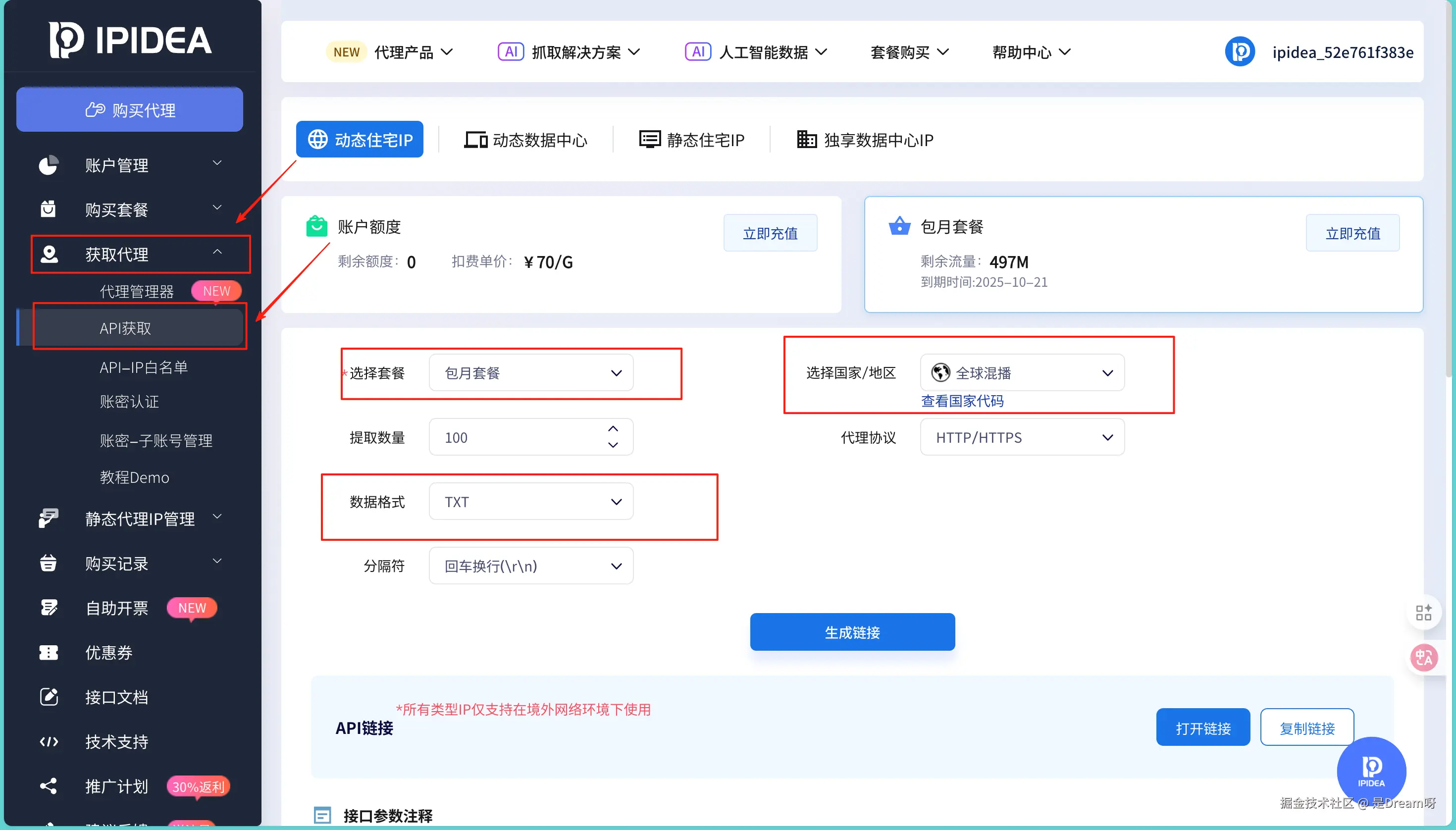
Task: Click the 提取数量 input field
Action: (513, 437)
